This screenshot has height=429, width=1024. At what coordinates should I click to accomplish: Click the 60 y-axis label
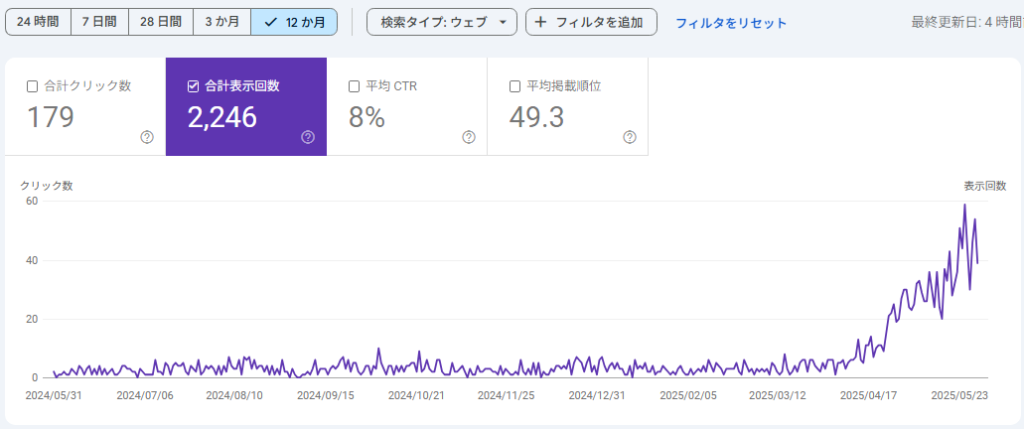(x=32, y=201)
